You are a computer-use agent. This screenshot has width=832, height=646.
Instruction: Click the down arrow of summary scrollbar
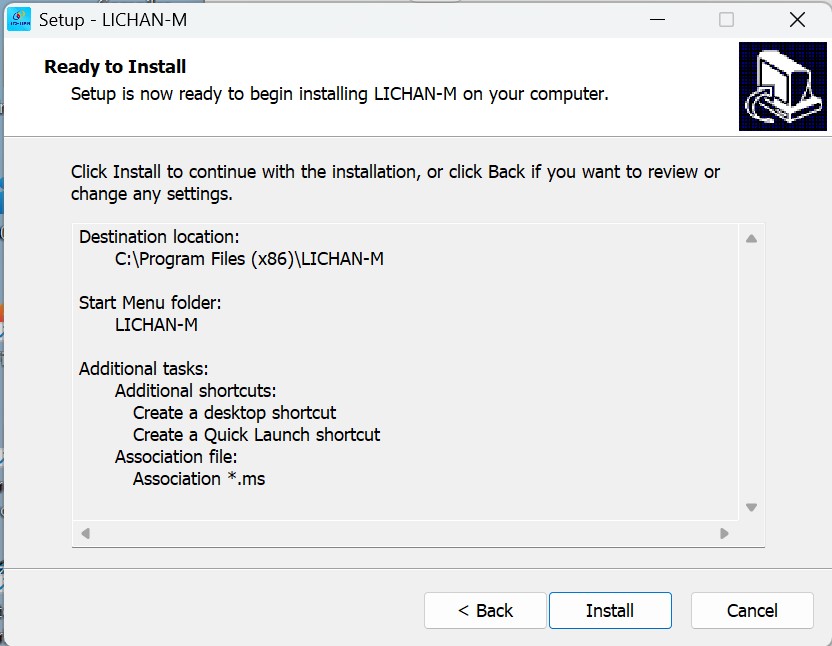(x=751, y=507)
